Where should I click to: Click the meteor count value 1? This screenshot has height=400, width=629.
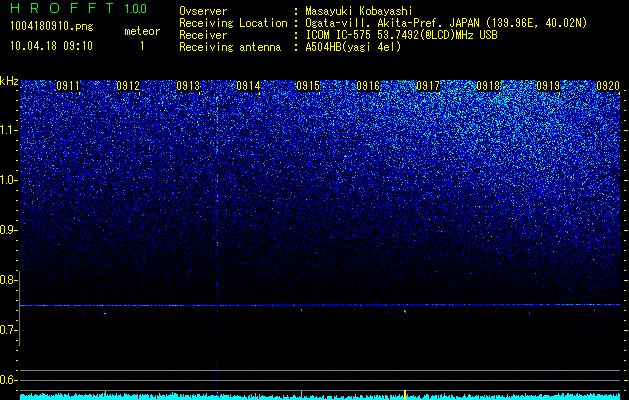pos(142,46)
